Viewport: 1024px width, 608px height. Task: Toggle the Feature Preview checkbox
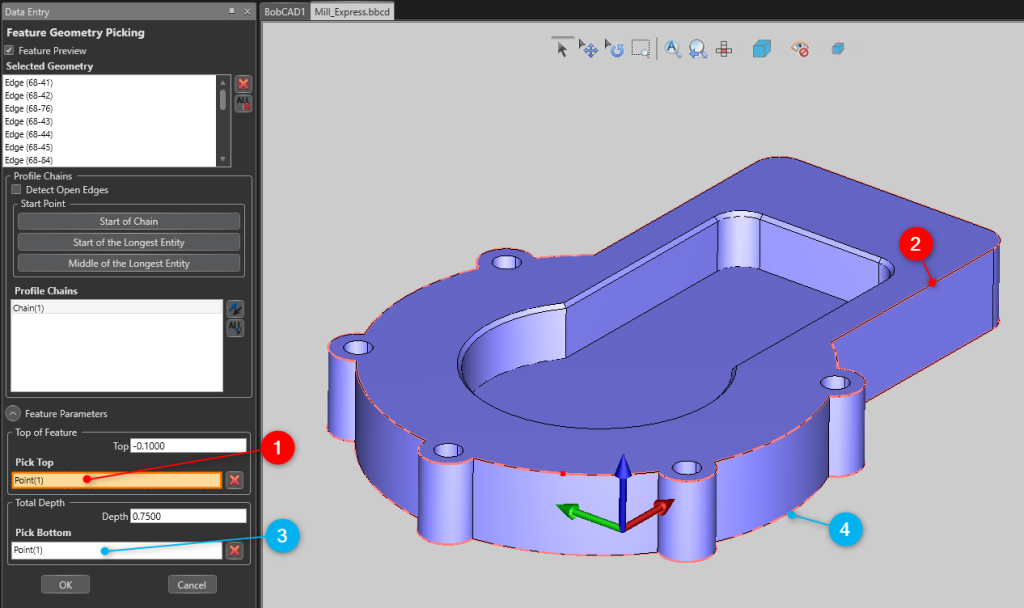coord(10,50)
